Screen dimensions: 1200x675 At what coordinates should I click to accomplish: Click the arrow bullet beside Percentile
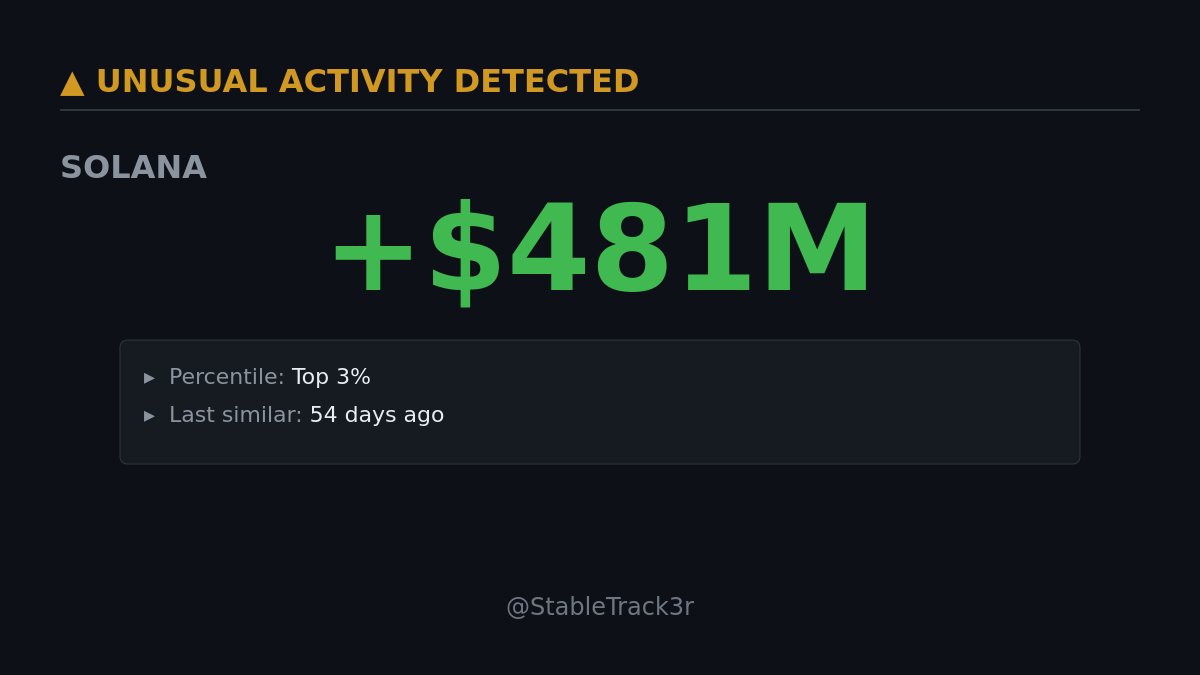pos(150,378)
